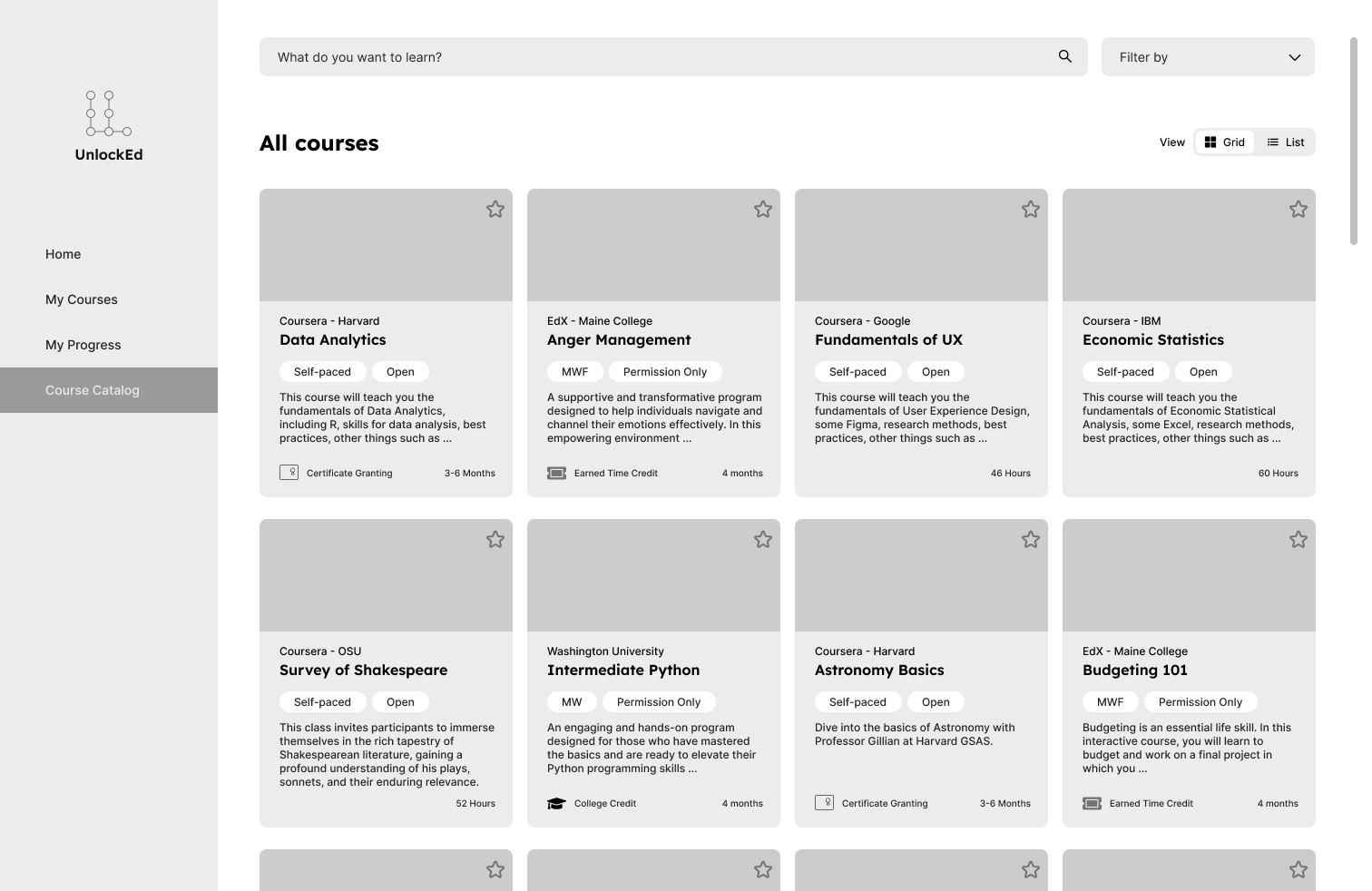Click certificate icon on Astronomy Basics card
This screenshot has height=891, width=1372.
[824, 803]
